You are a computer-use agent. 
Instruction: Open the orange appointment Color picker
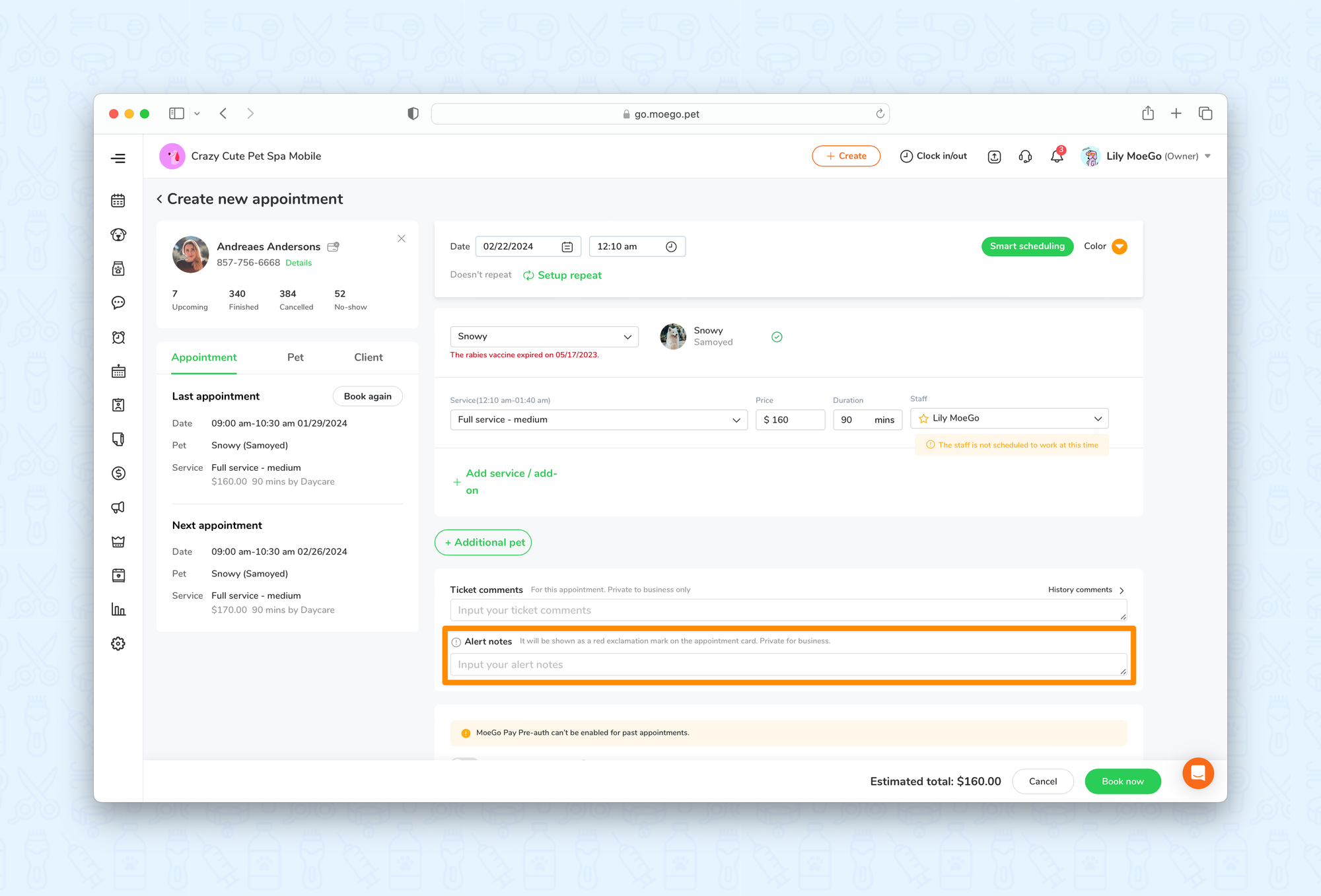(x=1119, y=246)
